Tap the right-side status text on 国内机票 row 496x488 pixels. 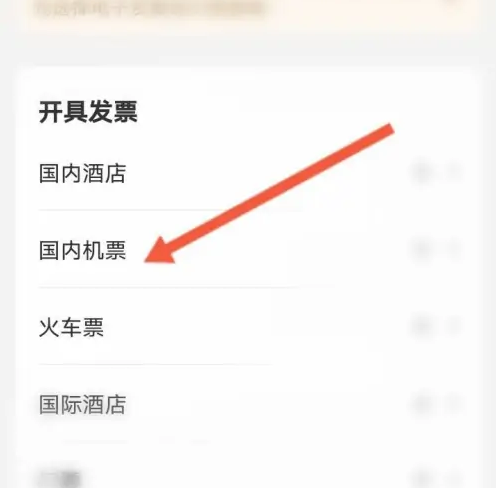coord(423,249)
